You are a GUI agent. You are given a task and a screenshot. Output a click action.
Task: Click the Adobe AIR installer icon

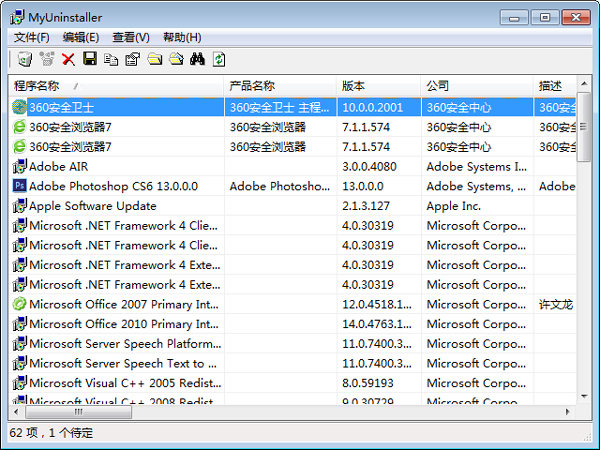[19, 166]
